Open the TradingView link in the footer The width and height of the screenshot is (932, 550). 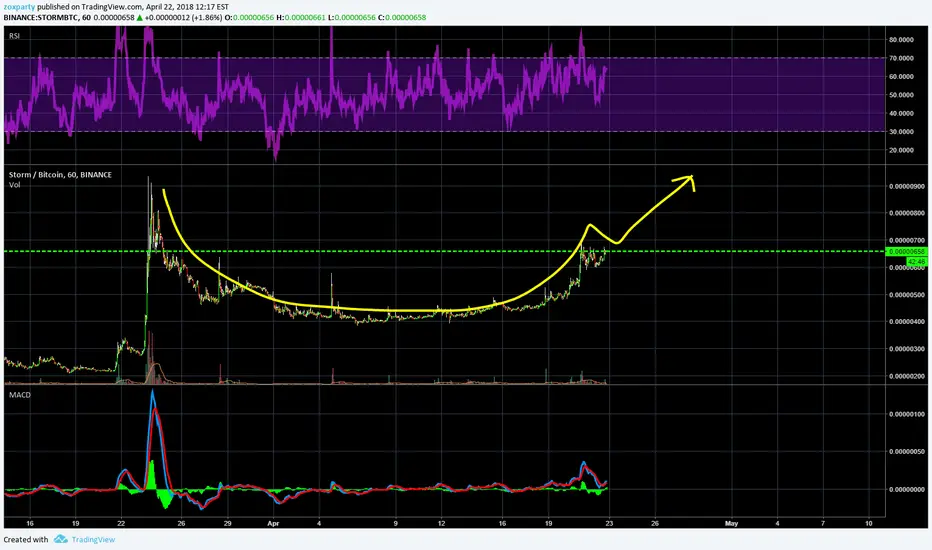[x=93, y=539]
